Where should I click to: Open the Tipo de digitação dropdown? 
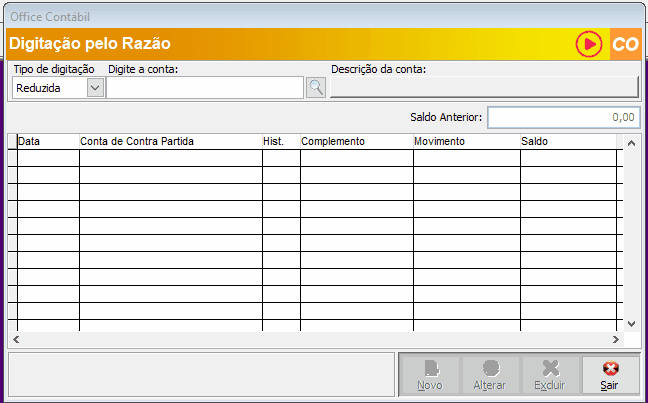tap(96, 88)
